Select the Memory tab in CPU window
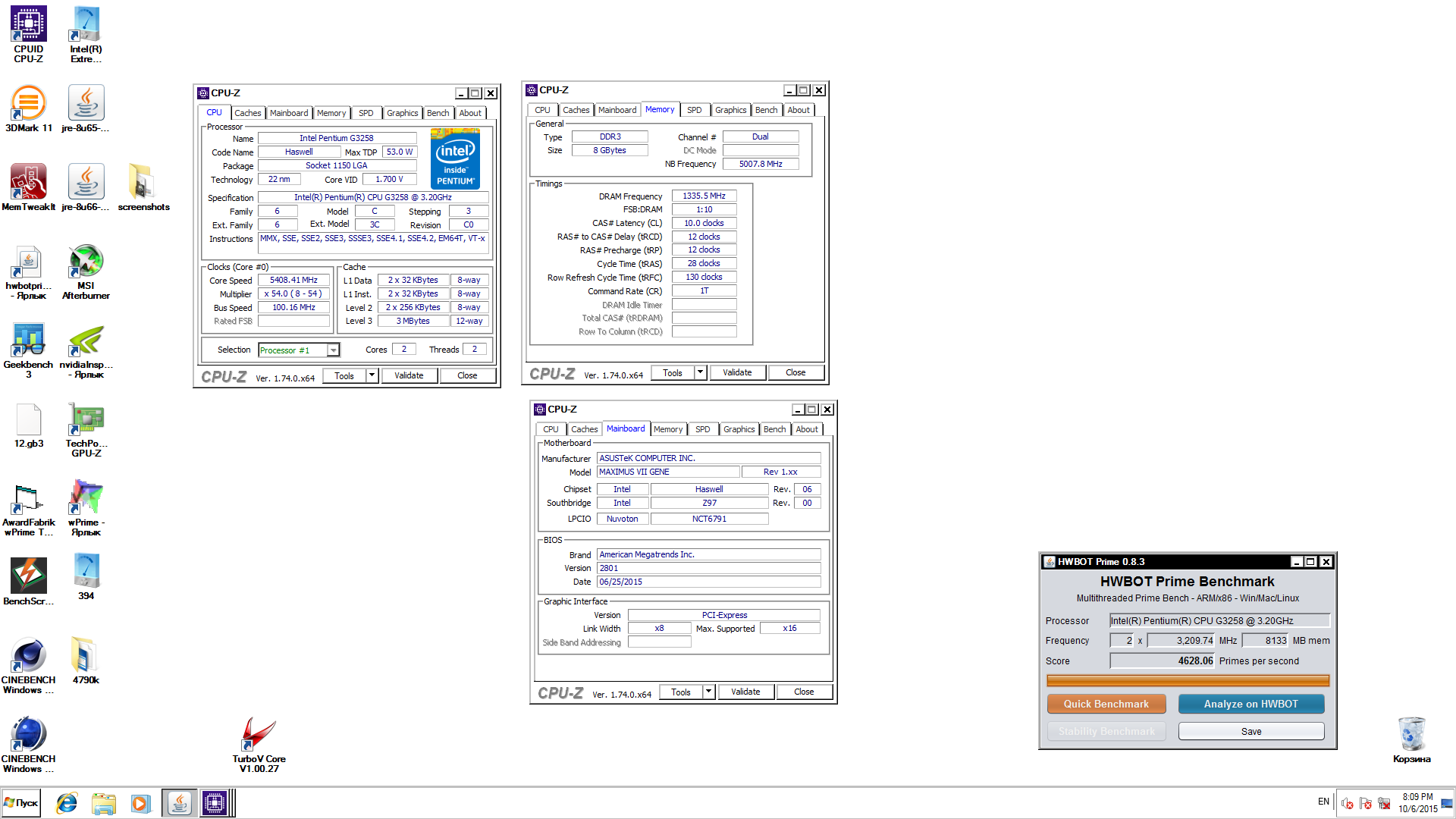 click(331, 113)
